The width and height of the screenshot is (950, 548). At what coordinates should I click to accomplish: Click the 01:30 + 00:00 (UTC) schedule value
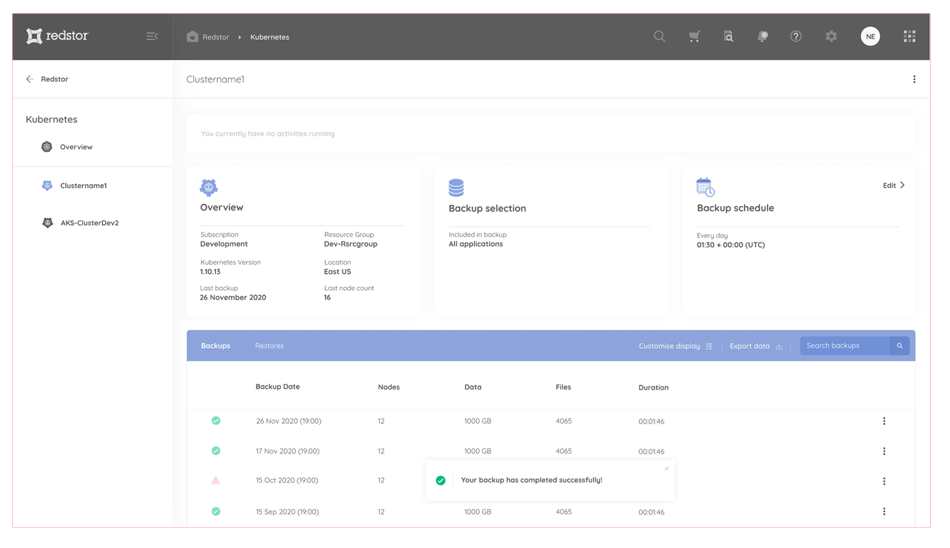(x=731, y=246)
